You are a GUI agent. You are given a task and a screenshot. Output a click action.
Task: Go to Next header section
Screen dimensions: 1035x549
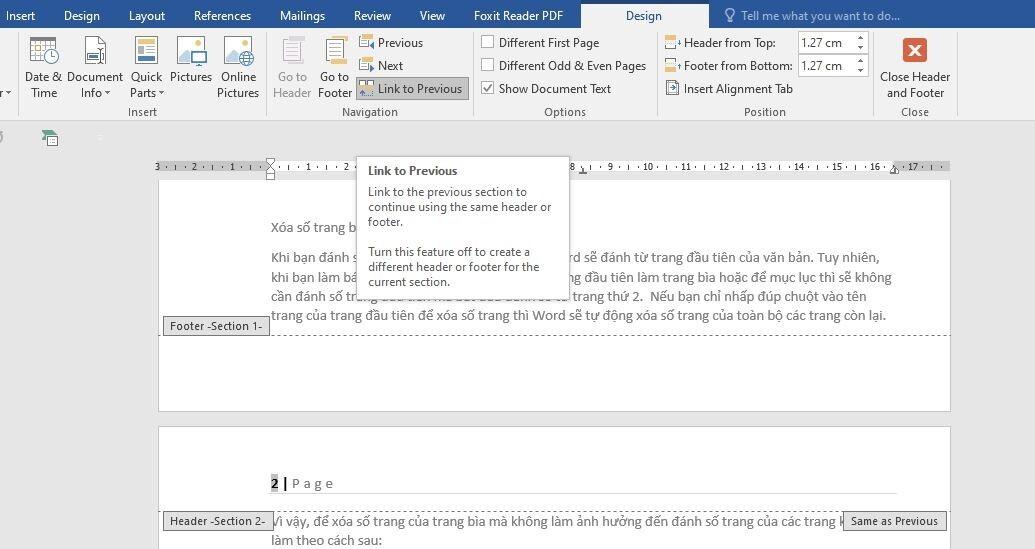(x=381, y=65)
